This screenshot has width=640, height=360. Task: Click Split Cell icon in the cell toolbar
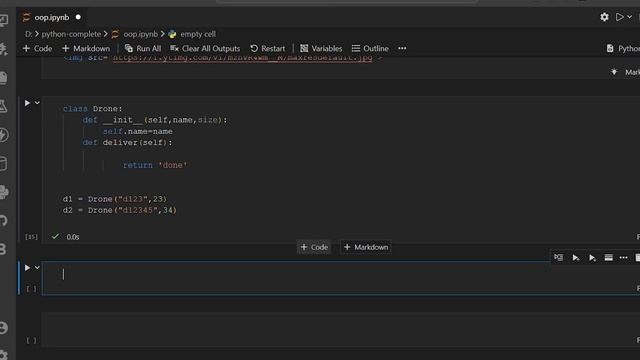(x=608, y=258)
